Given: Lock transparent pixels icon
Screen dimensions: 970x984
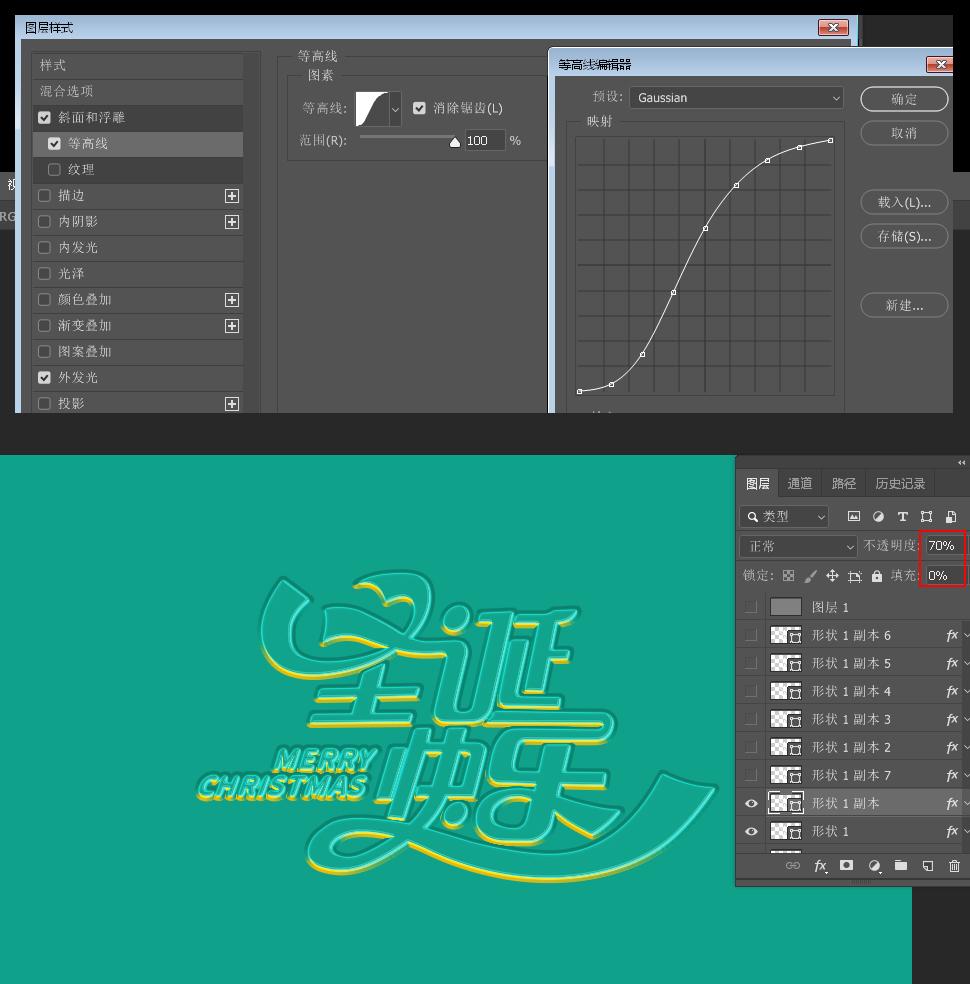Looking at the screenshot, I should pos(789,575).
